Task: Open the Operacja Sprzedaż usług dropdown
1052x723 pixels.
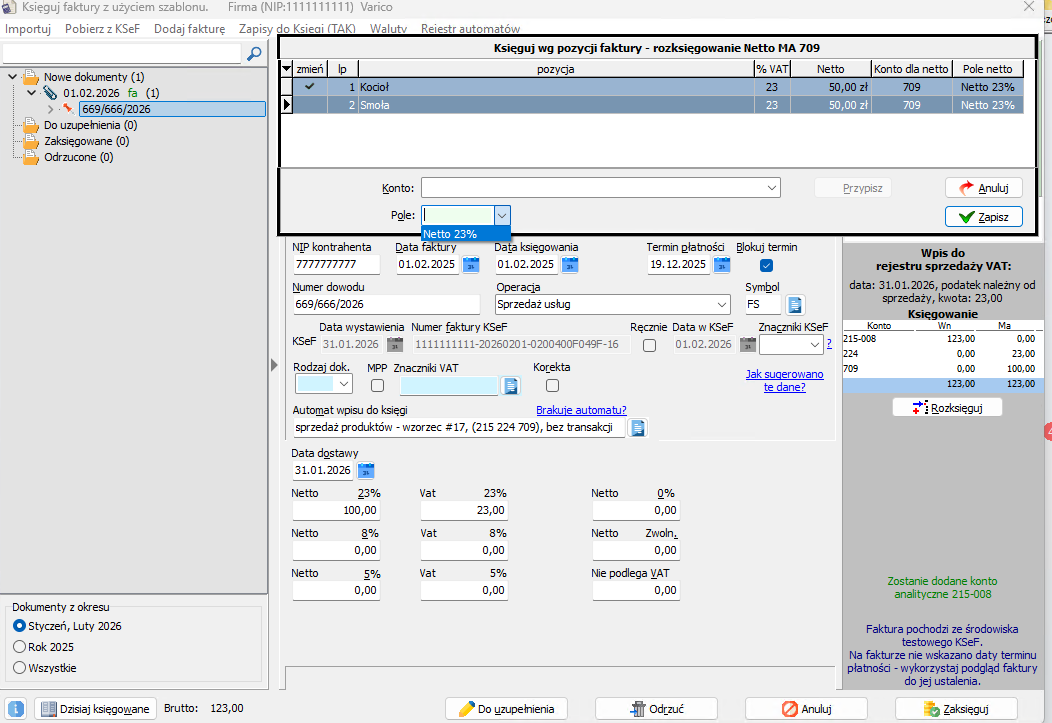Action: (722, 305)
